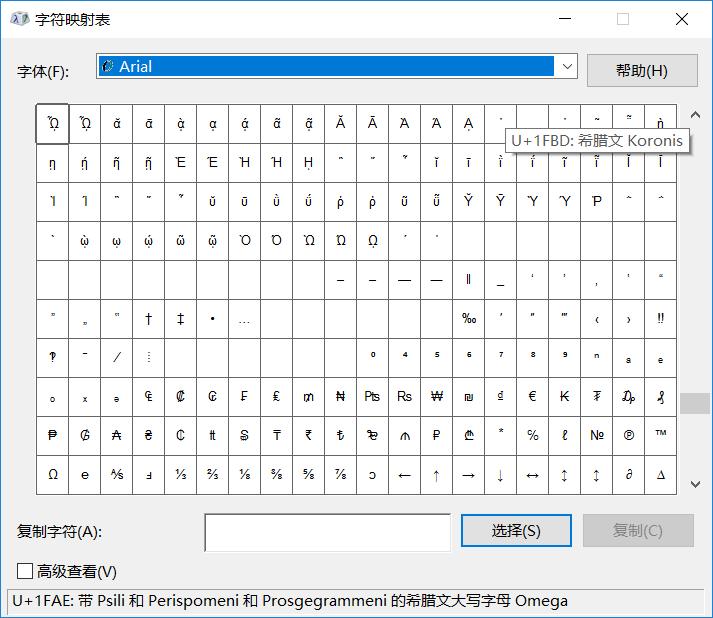Pick the per mille ‰ sign
The width and height of the screenshot is (713, 618).
468,319
